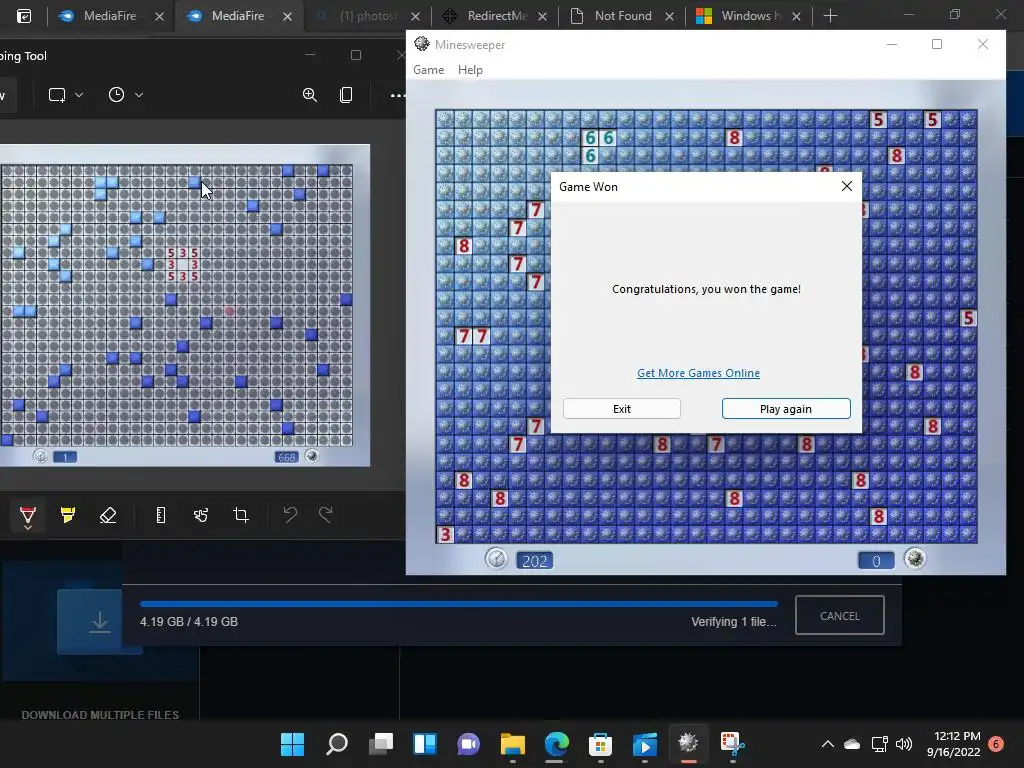Open the notification badge showing 6
Viewport: 1024px width, 768px height.
996,744
